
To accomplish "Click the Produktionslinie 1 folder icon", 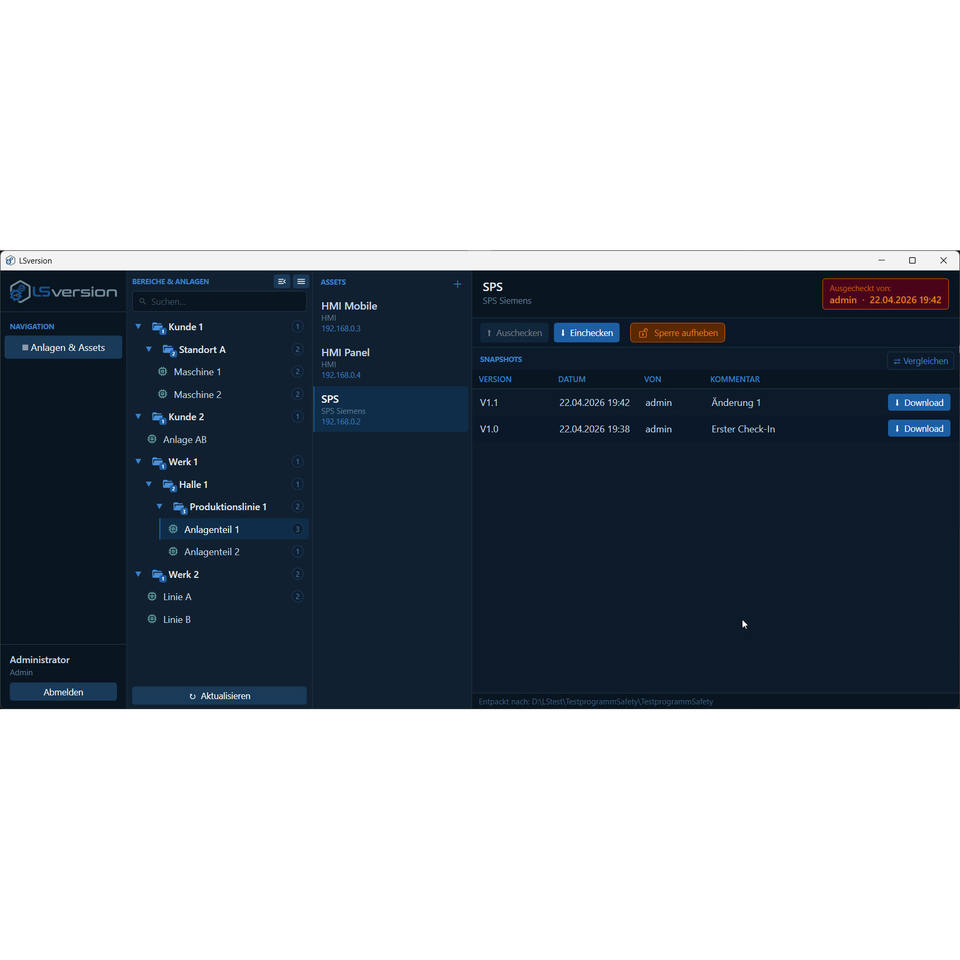I will (179, 507).
